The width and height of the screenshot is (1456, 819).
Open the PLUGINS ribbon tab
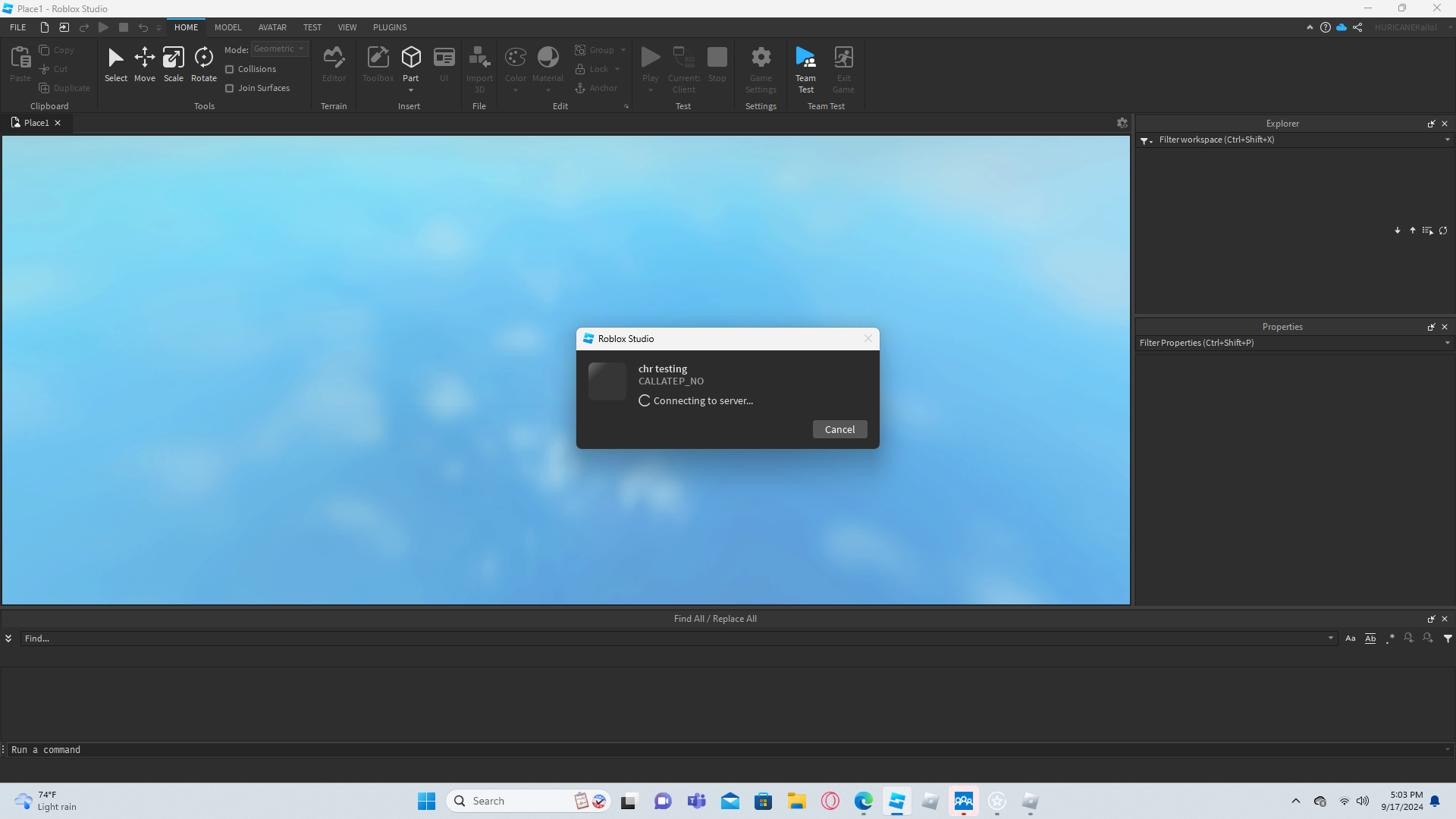tap(389, 27)
